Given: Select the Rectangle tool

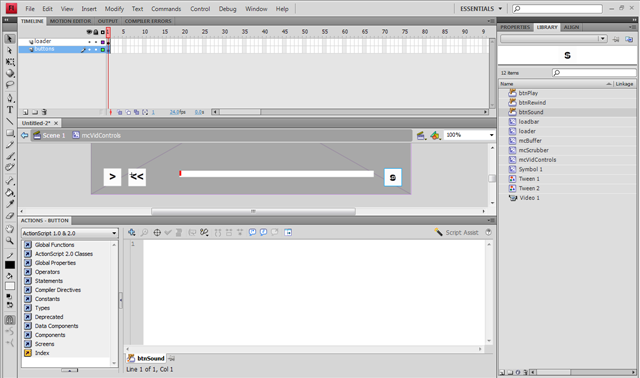Looking at the screenshot, I should pyautogui.click(x=10, y=133).
